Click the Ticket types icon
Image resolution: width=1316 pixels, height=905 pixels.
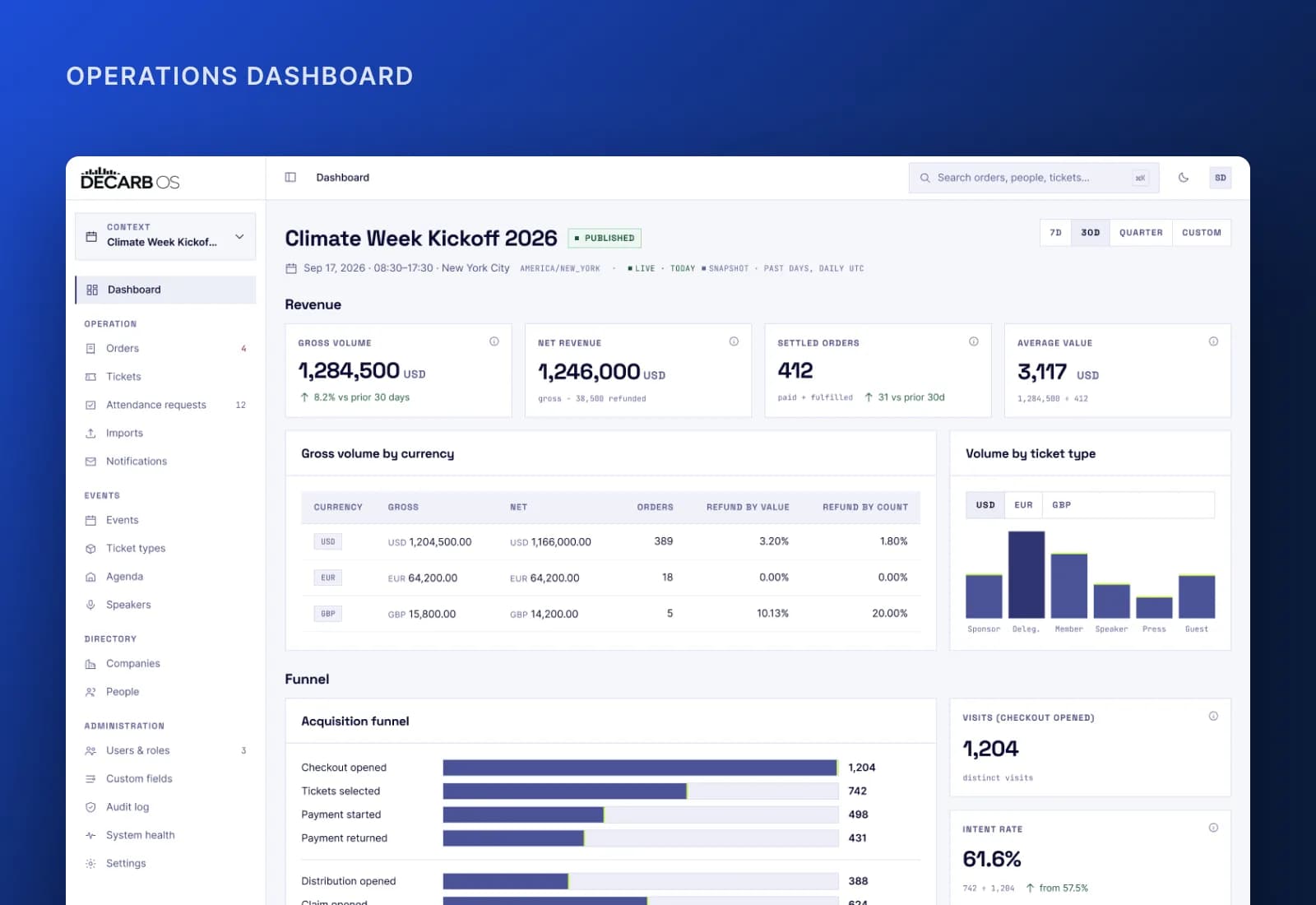coord(90,549)
